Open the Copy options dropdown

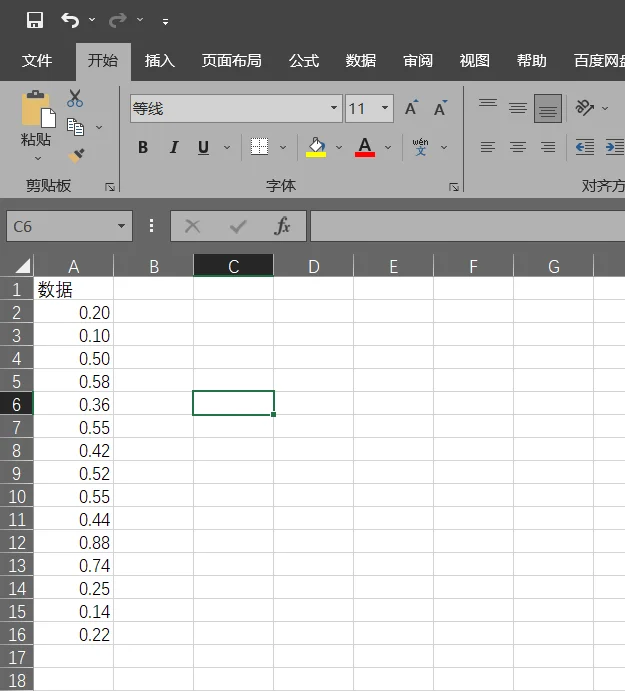99,127
